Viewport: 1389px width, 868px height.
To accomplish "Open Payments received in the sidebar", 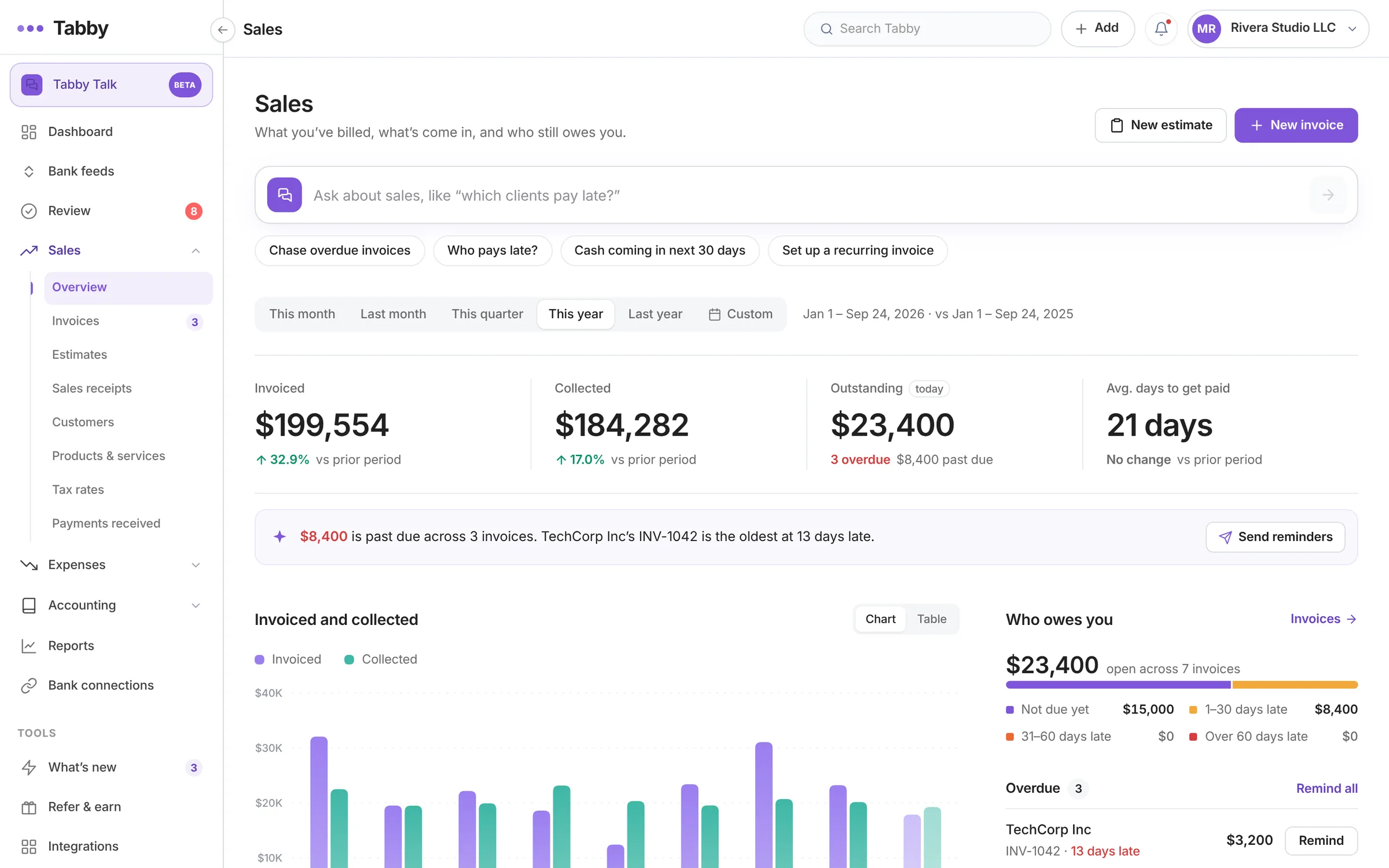I will point(128,524).
